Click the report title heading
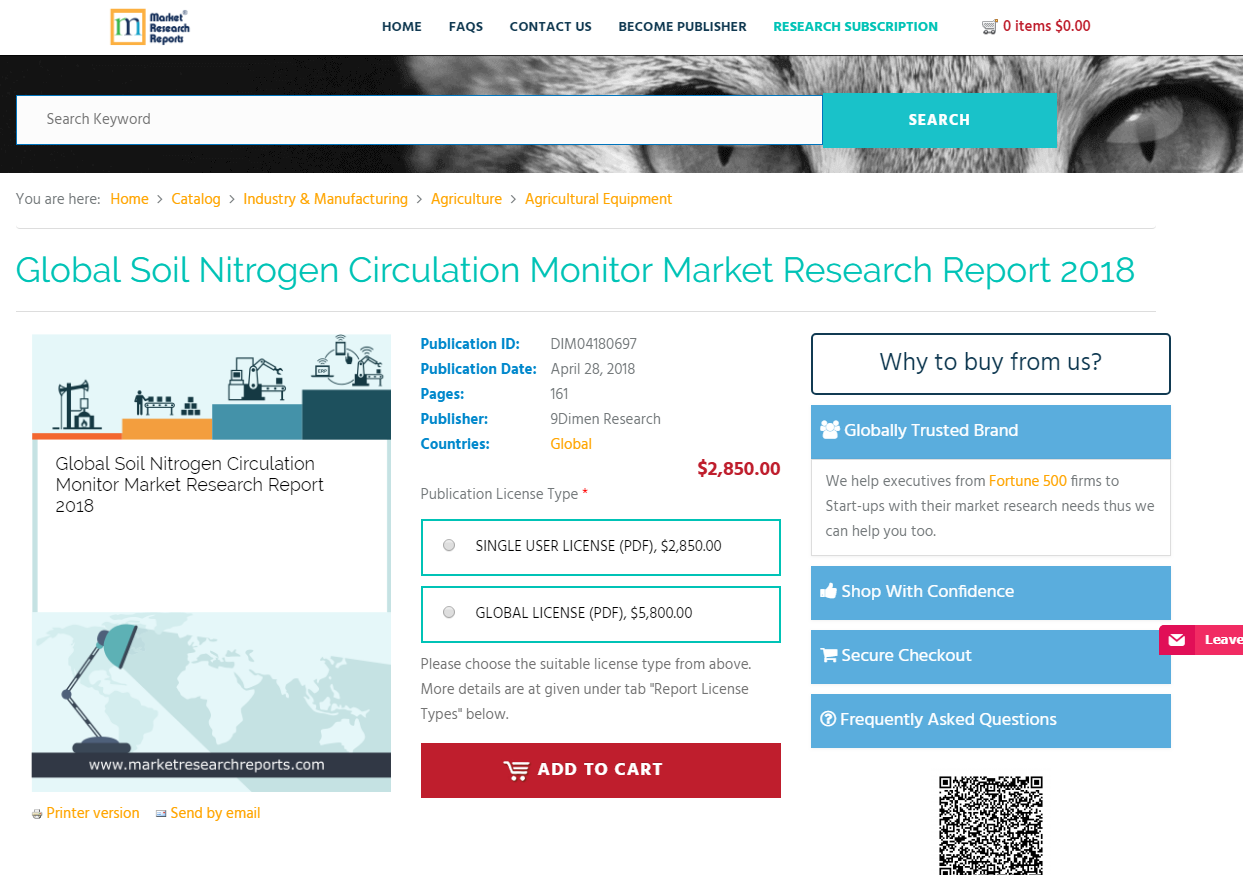This screenshot has width=1243, height=875. (575, 270)
